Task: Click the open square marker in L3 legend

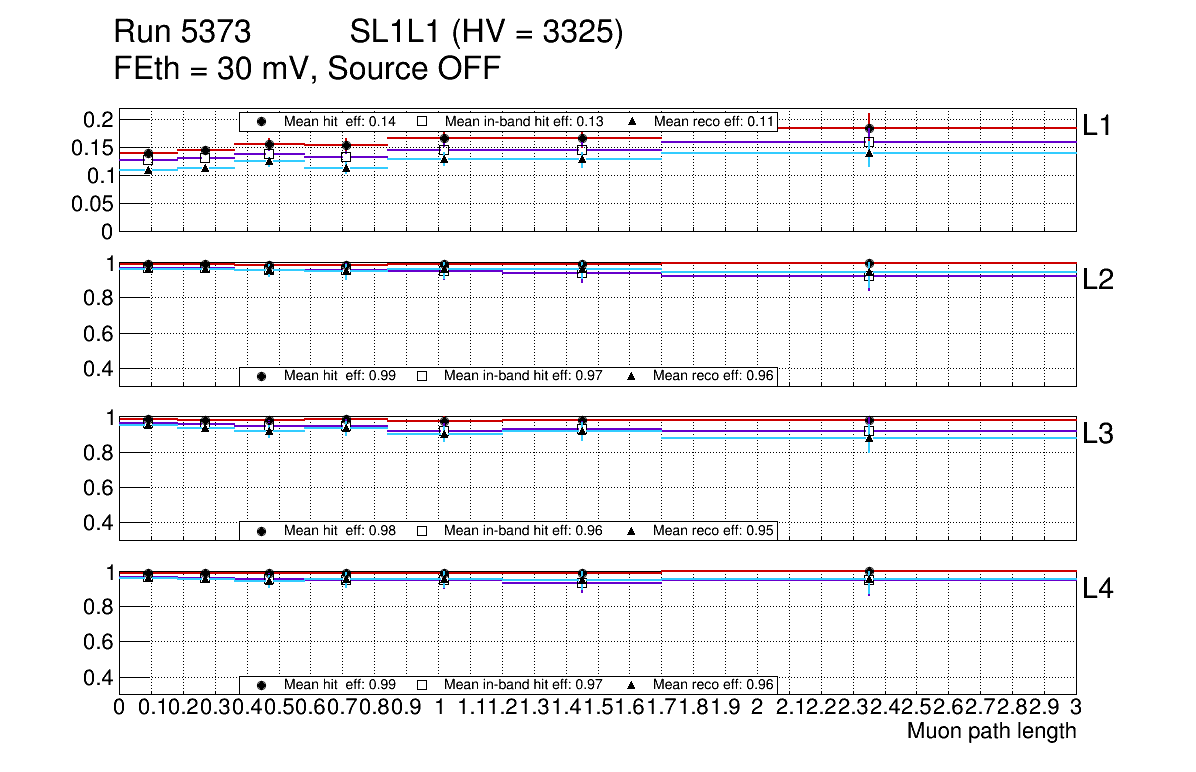Action: (422, 531)
